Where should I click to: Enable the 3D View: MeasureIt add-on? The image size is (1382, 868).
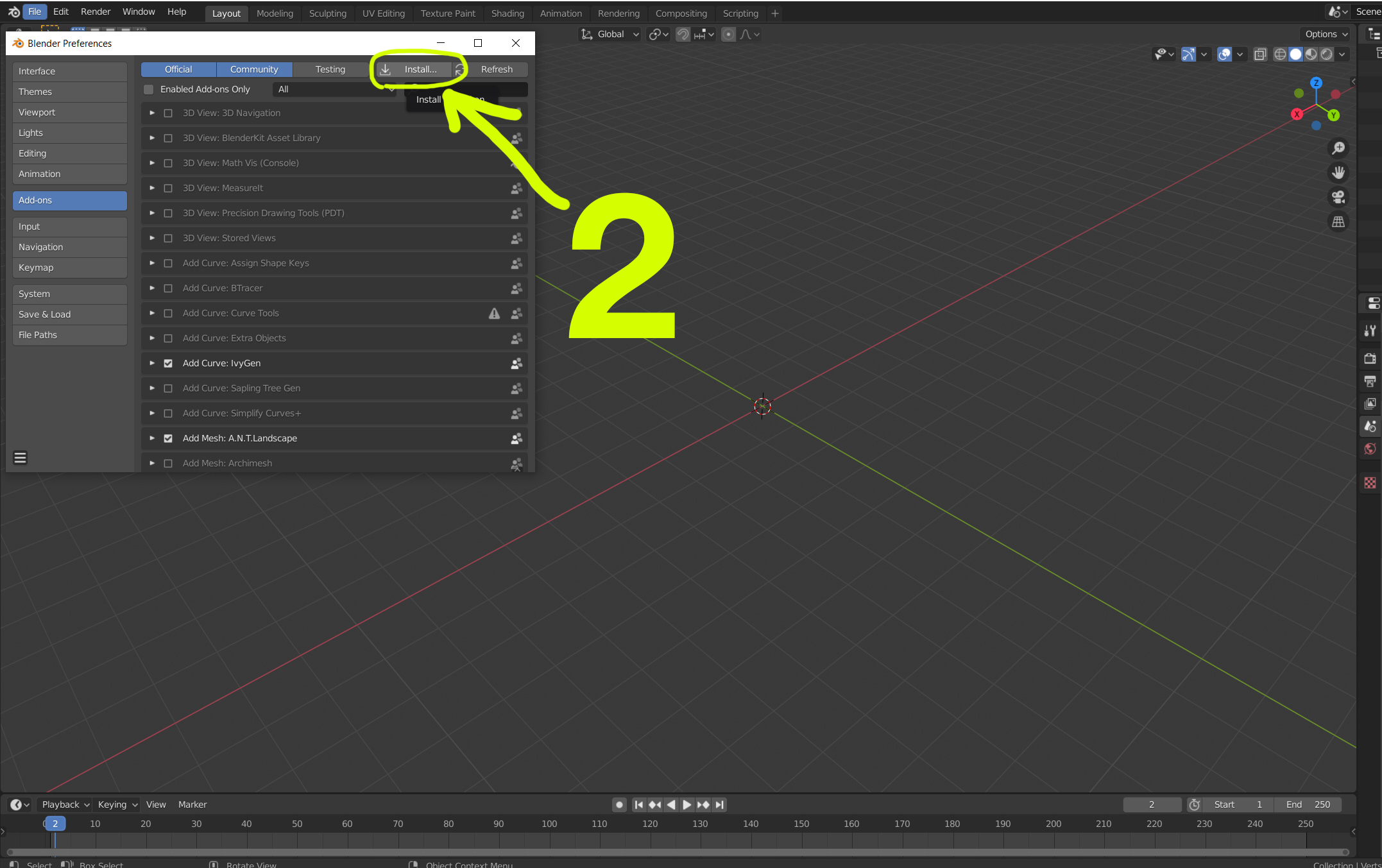(168, 188)
